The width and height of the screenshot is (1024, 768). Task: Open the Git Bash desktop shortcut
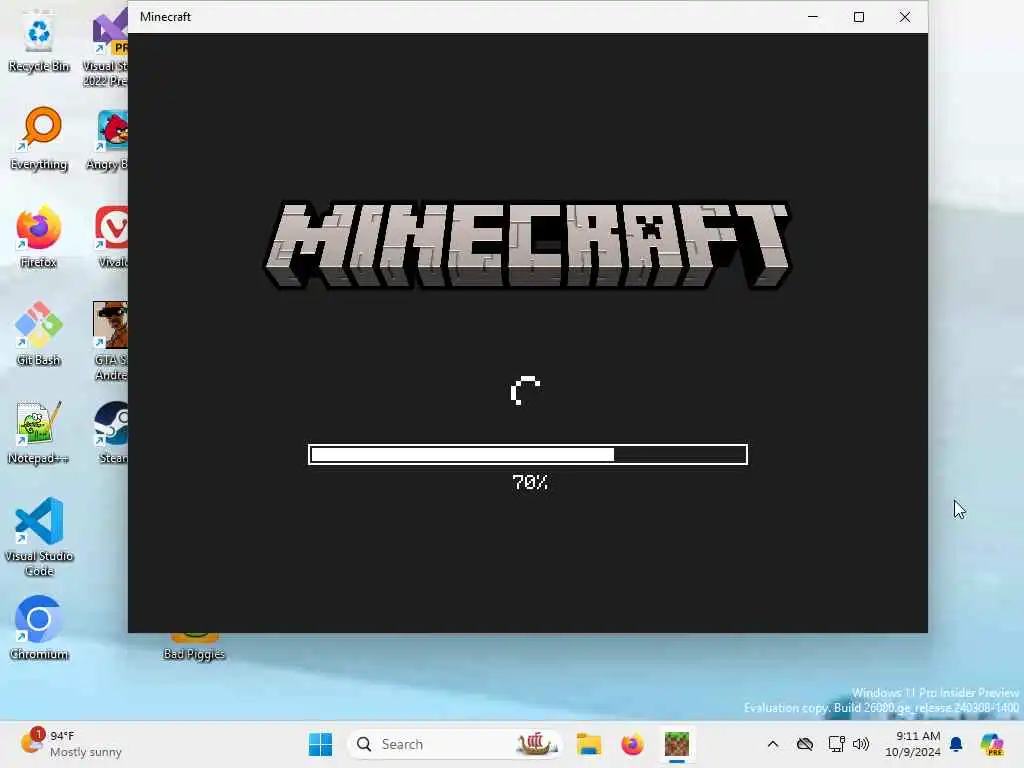[x=39, y=334]
